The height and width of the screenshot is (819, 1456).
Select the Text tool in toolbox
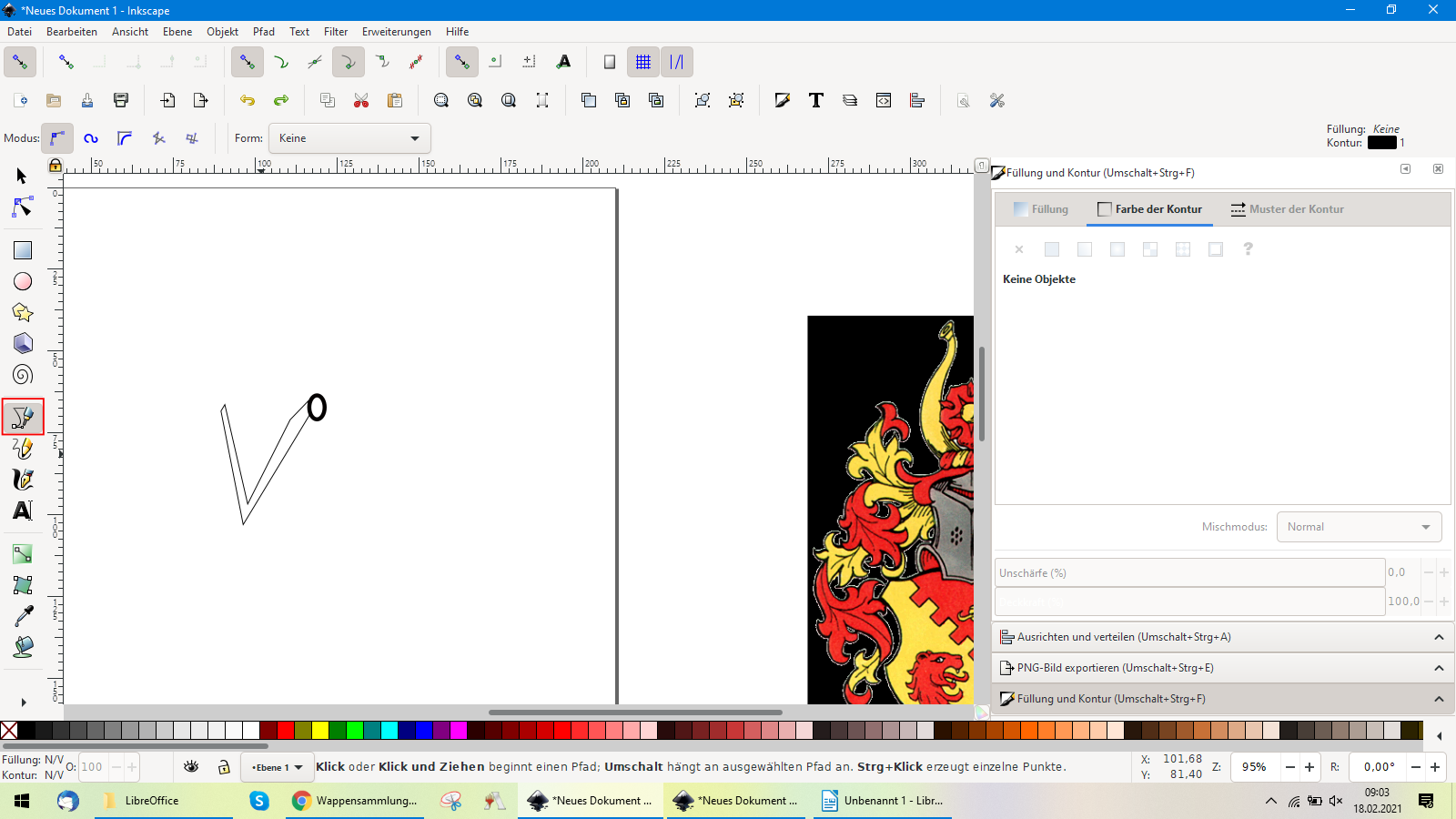[23, 511]
